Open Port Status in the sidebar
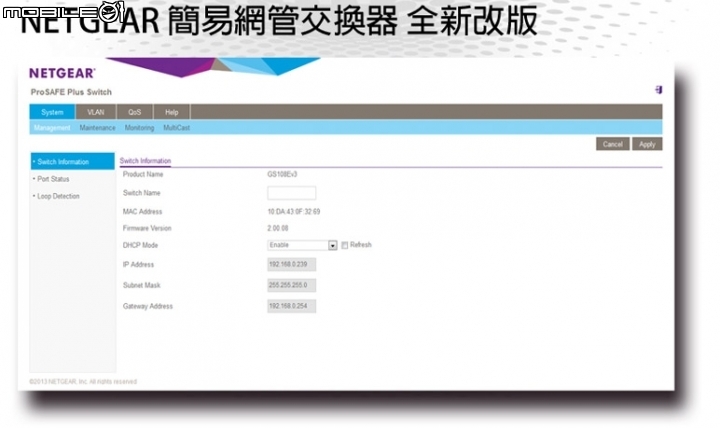 (53, 179)
